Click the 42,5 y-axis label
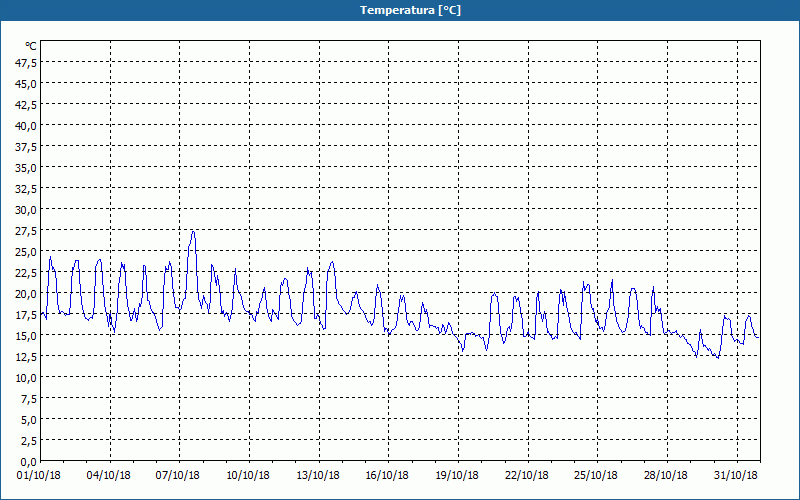The width and height of the screenshot is (800, 500). pyautogui.click(x=27, y=105)
